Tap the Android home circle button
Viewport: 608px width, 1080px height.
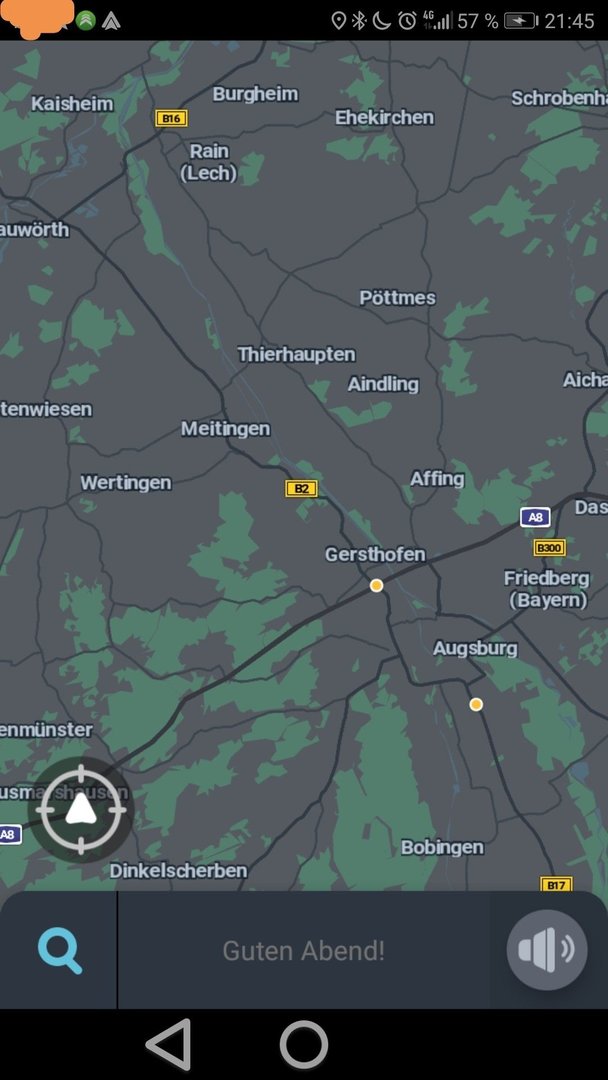pos(304,1044)
